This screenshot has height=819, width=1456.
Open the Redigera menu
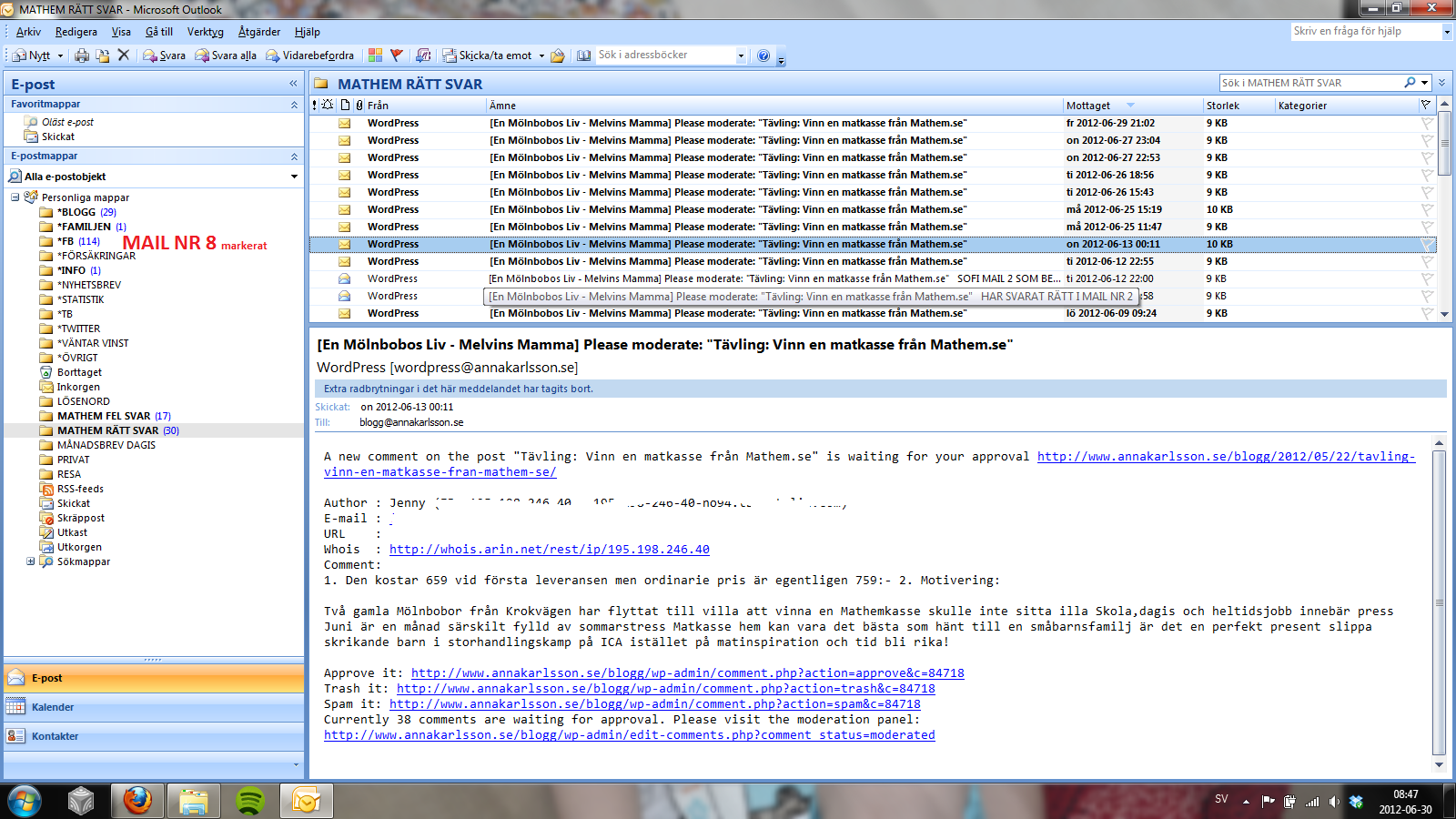[76, 32]
